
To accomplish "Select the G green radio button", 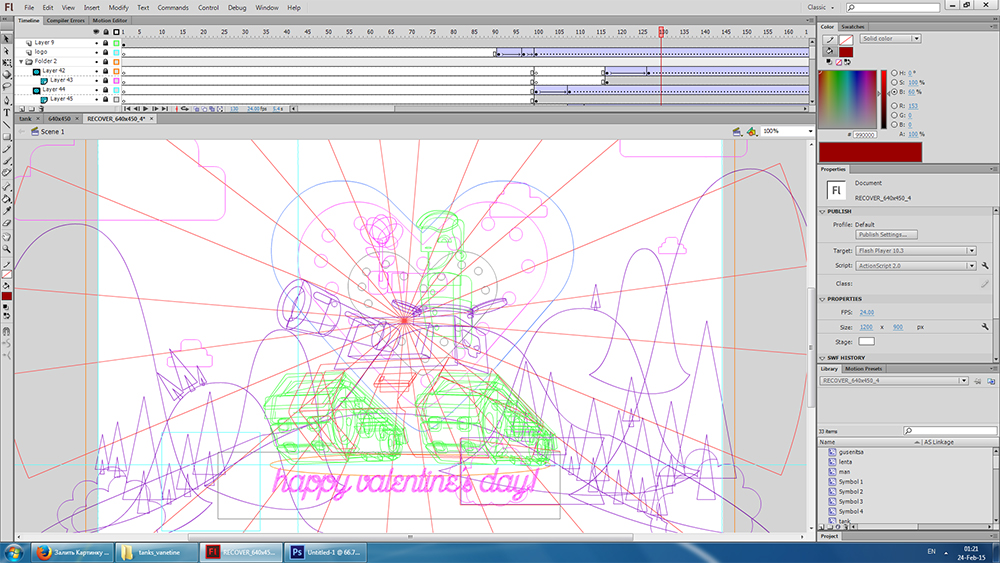I will tap(894, 115).
